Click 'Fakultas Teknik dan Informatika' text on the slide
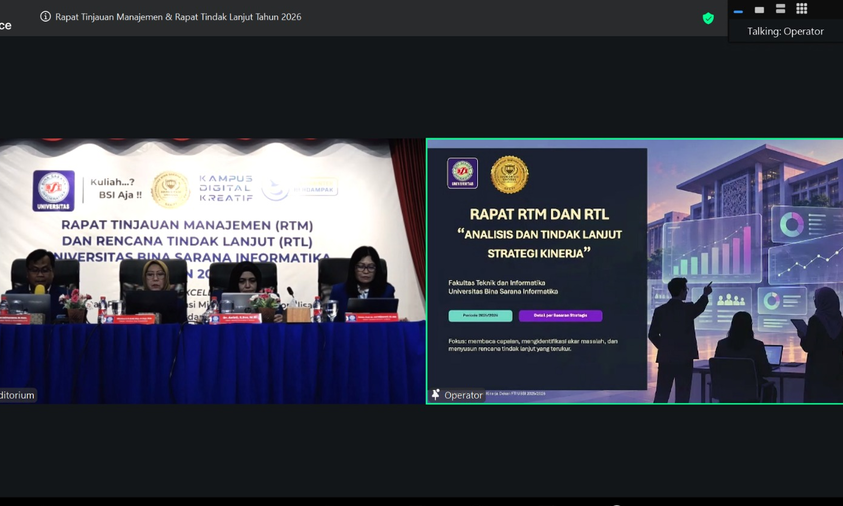843x506 pixels. 497,282
